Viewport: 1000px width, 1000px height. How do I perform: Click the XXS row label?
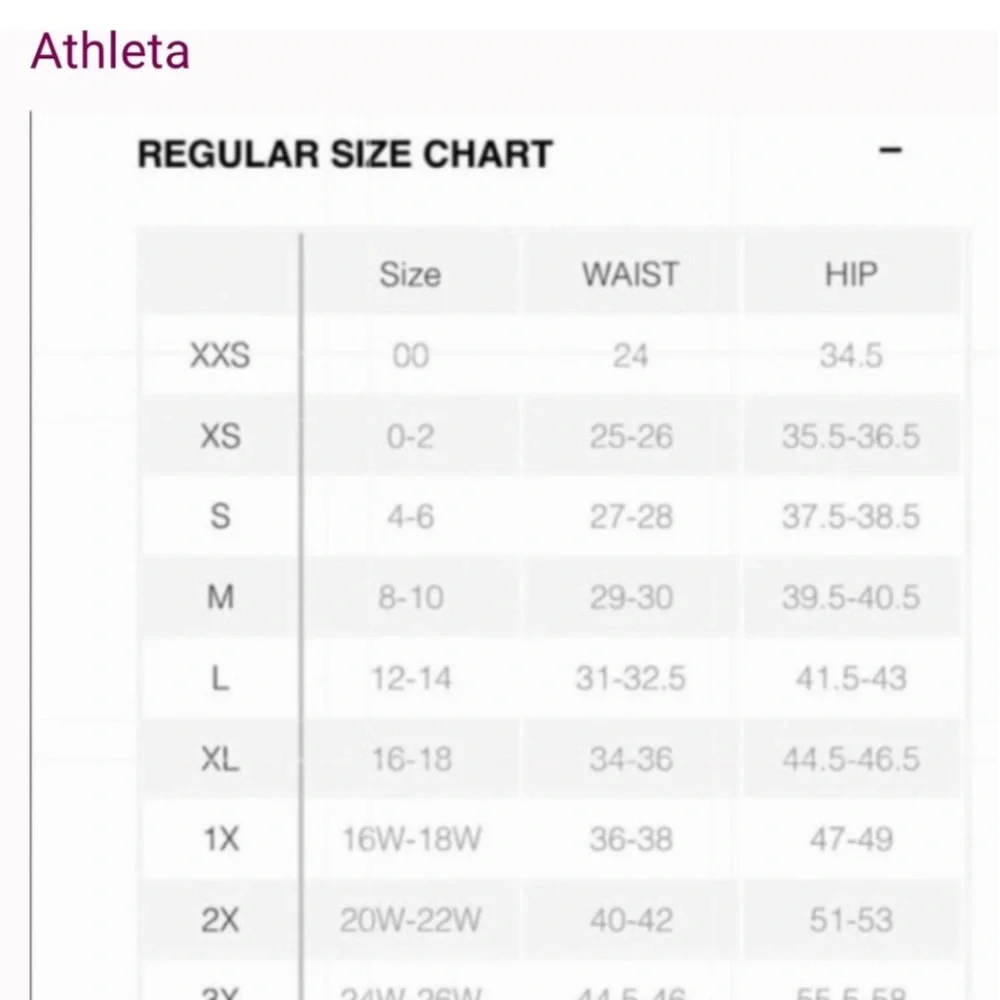[x=220, y=355]
